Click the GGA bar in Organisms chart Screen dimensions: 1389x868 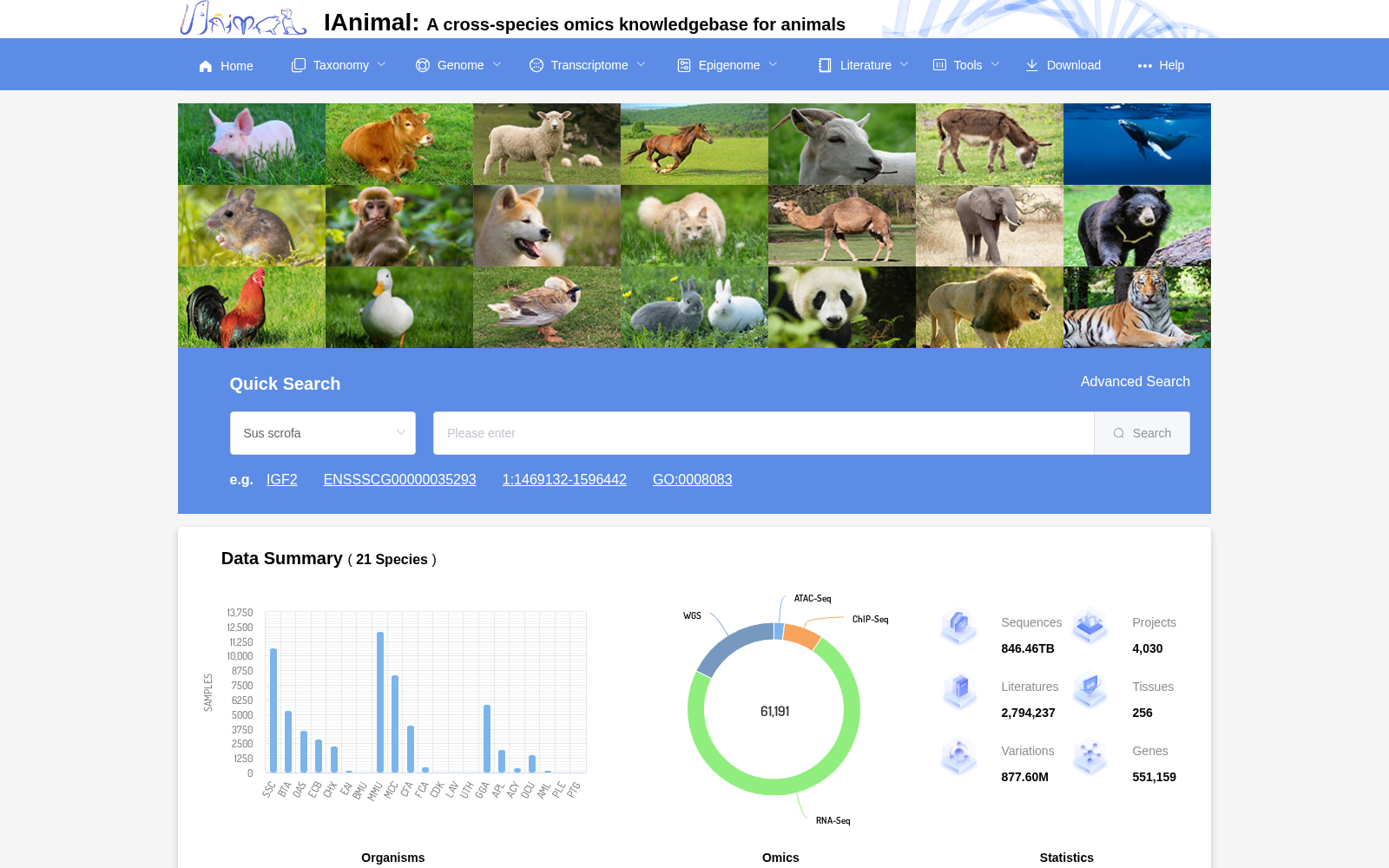tap(487, 739)
